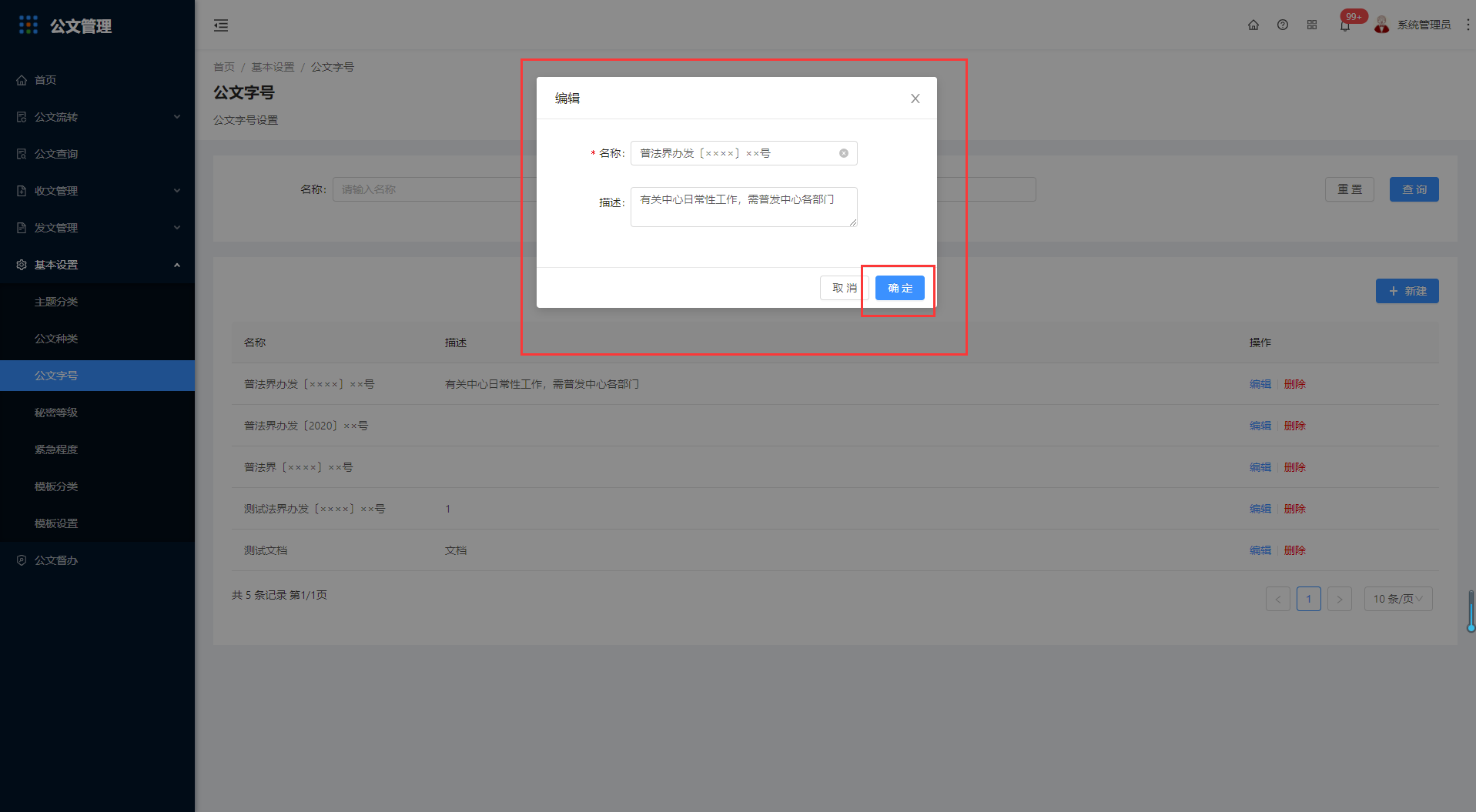
Task: Select 模板设置 submenu item
Action: pyautogui.click(x=97, y=523)
